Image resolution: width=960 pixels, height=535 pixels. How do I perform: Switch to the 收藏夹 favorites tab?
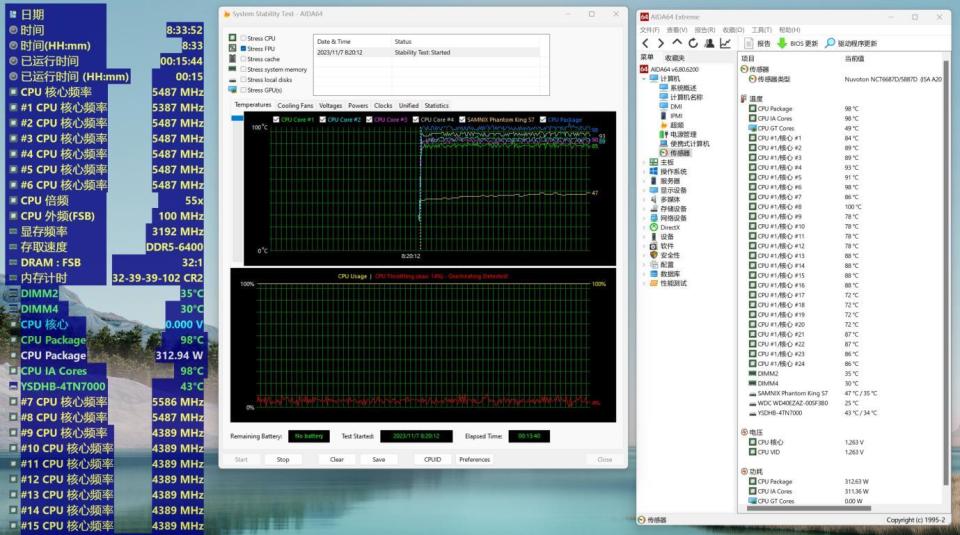click(675, 58)
